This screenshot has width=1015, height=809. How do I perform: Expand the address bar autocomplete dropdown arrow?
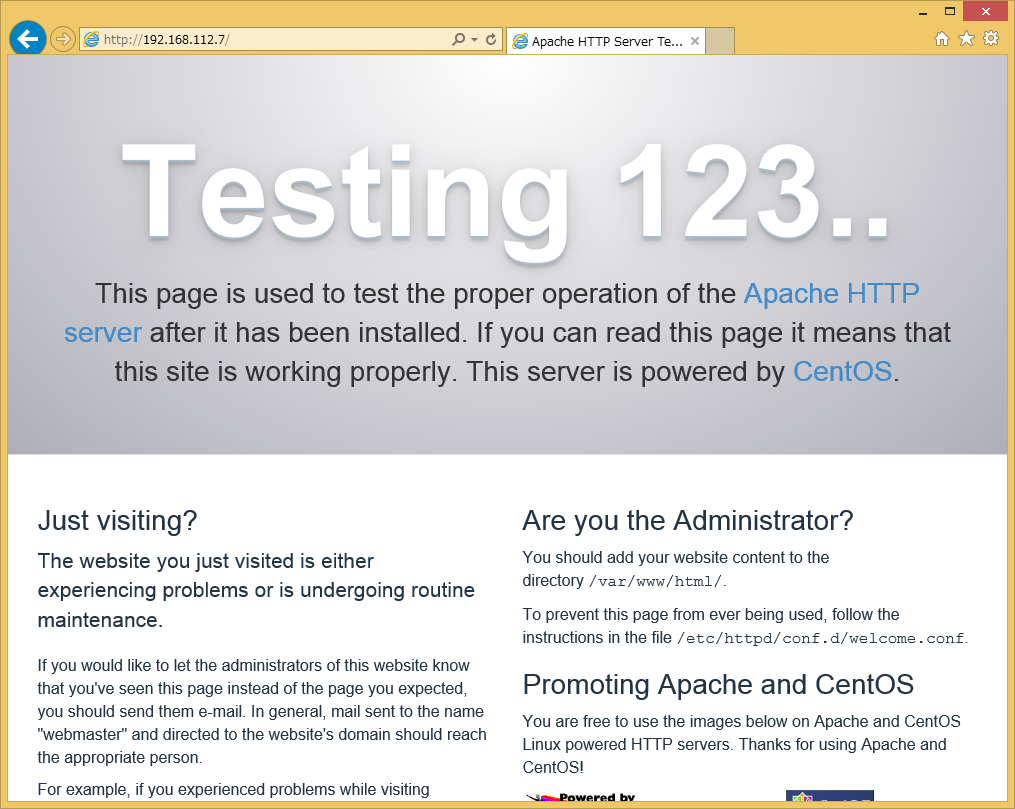coord(474,39)
